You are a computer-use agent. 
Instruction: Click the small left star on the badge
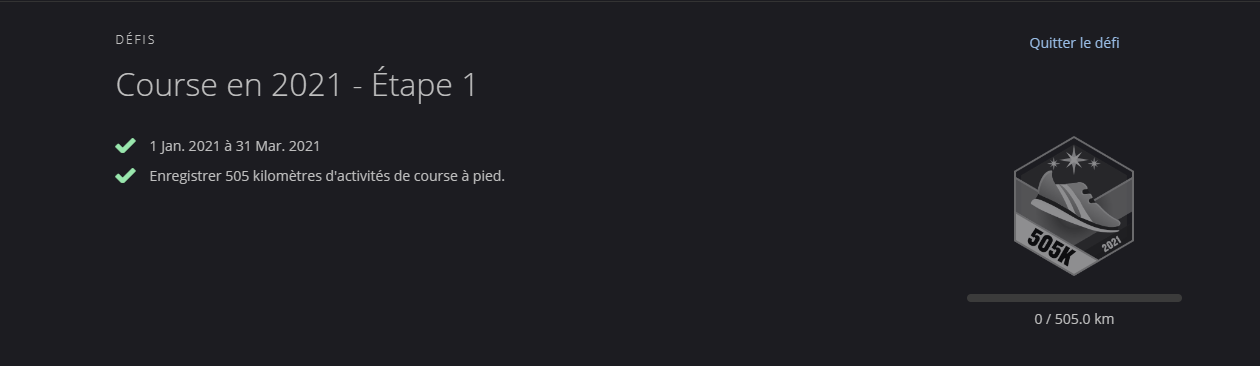click(1053, 162)
